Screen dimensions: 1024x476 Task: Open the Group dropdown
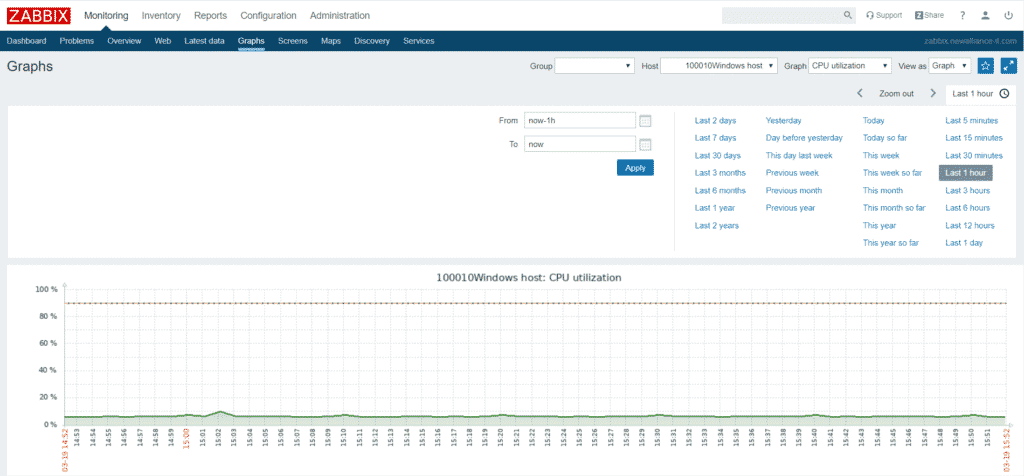click(594, 66)
